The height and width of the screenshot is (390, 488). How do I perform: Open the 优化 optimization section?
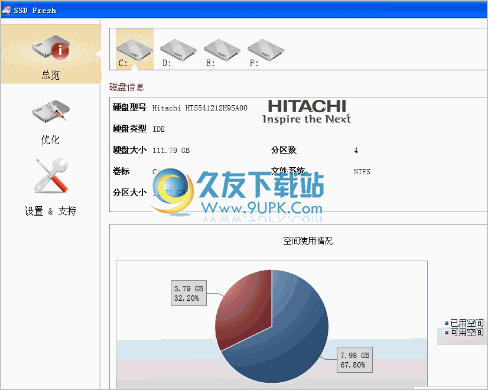(51, 122)
